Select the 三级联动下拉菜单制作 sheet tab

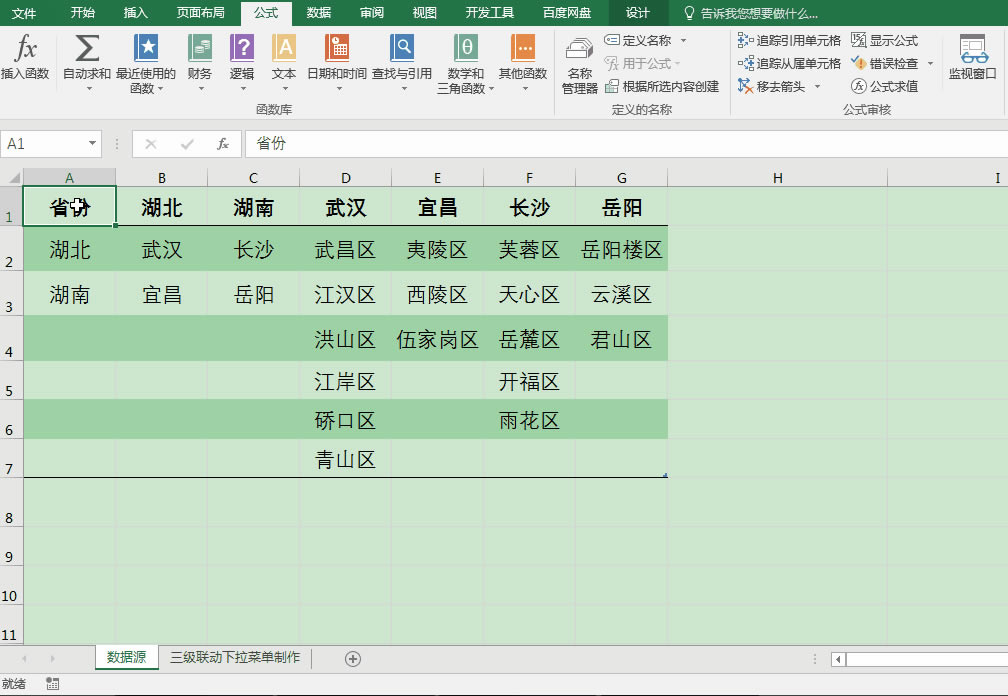(x=235, y=657)
